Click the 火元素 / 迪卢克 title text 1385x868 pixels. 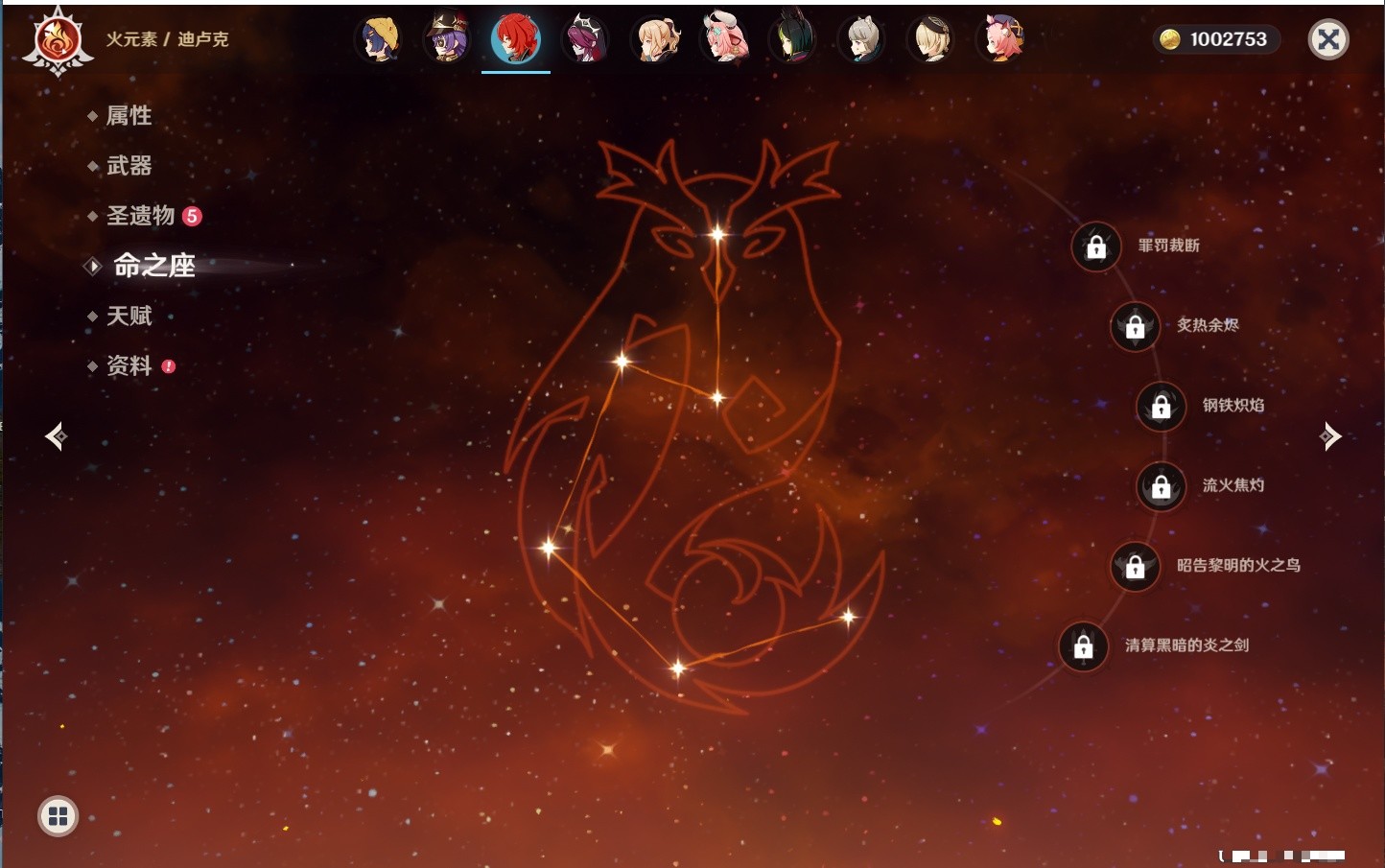(x=167, y=39)
